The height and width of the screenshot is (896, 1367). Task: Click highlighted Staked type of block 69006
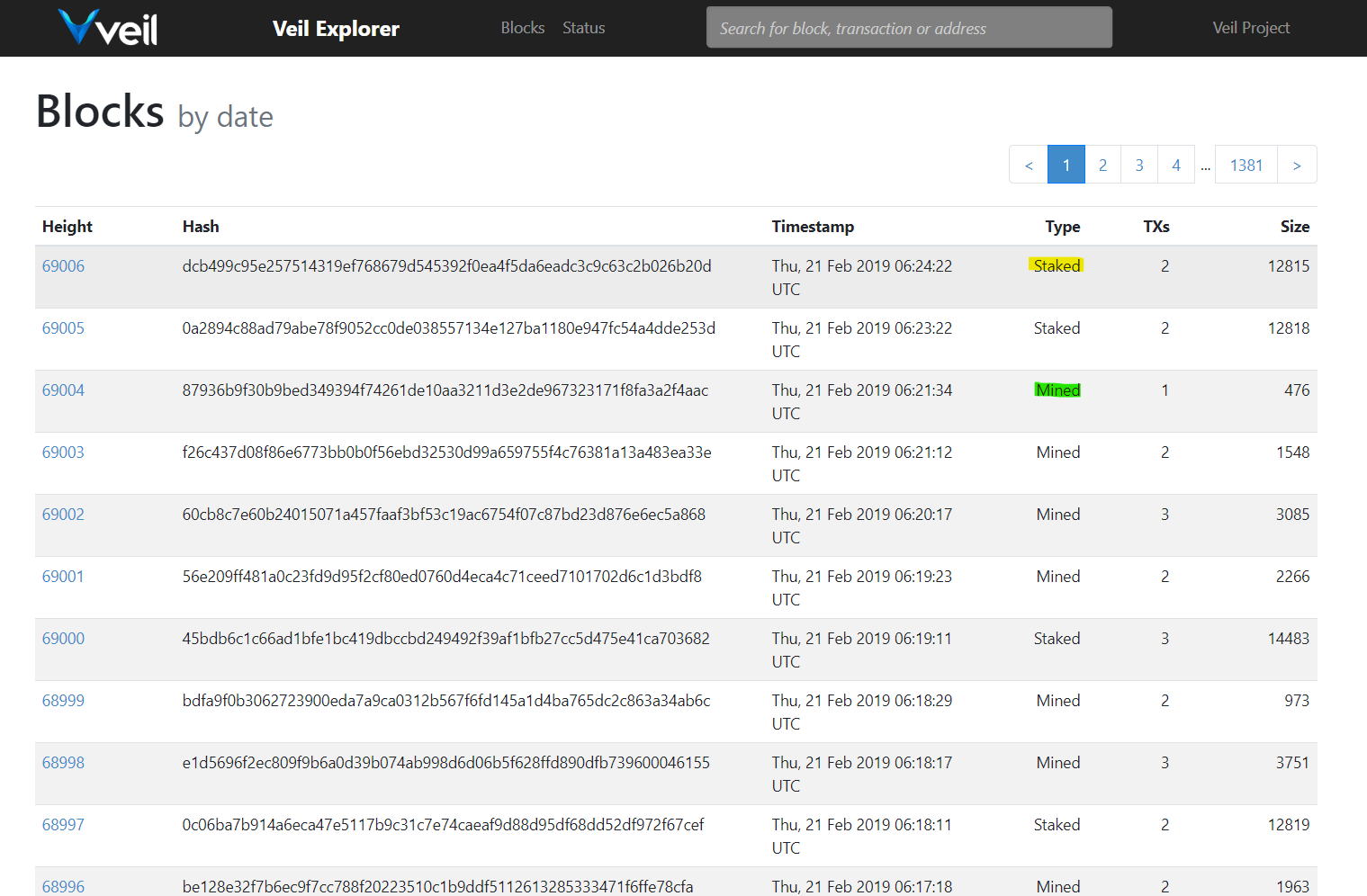pyautogui.click(x=1057, y=265)
